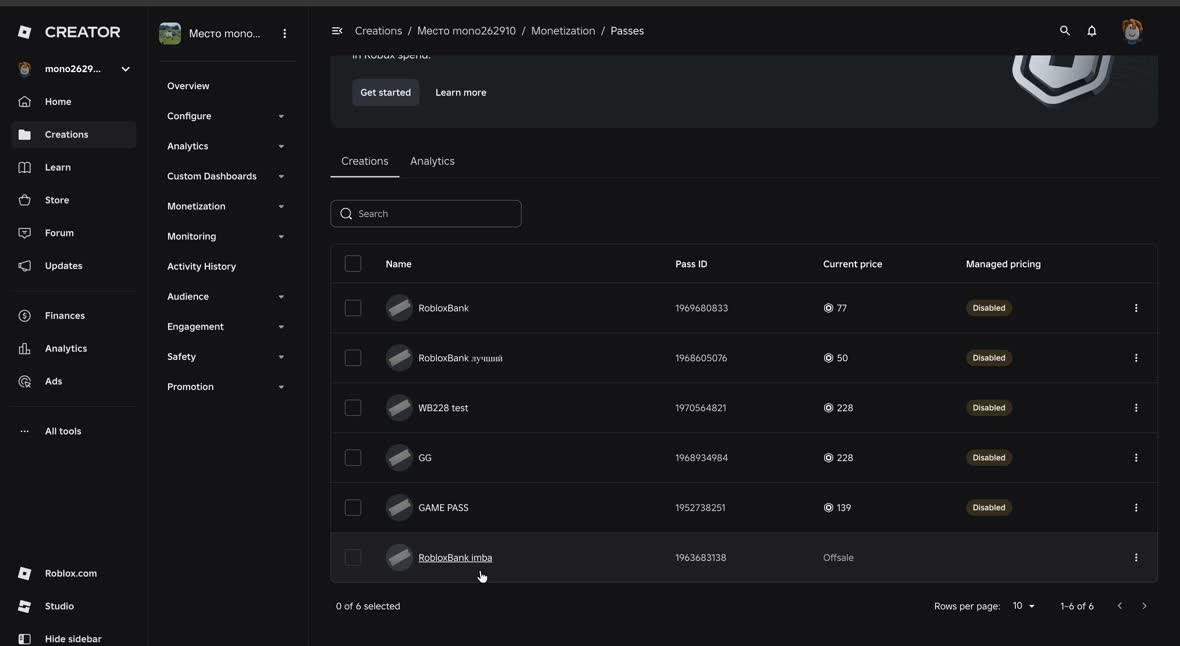The width and height of the screenshot is (1180, 646).
Task: Click Monetization in the breadcrumb
Action: tap(563, 31)
